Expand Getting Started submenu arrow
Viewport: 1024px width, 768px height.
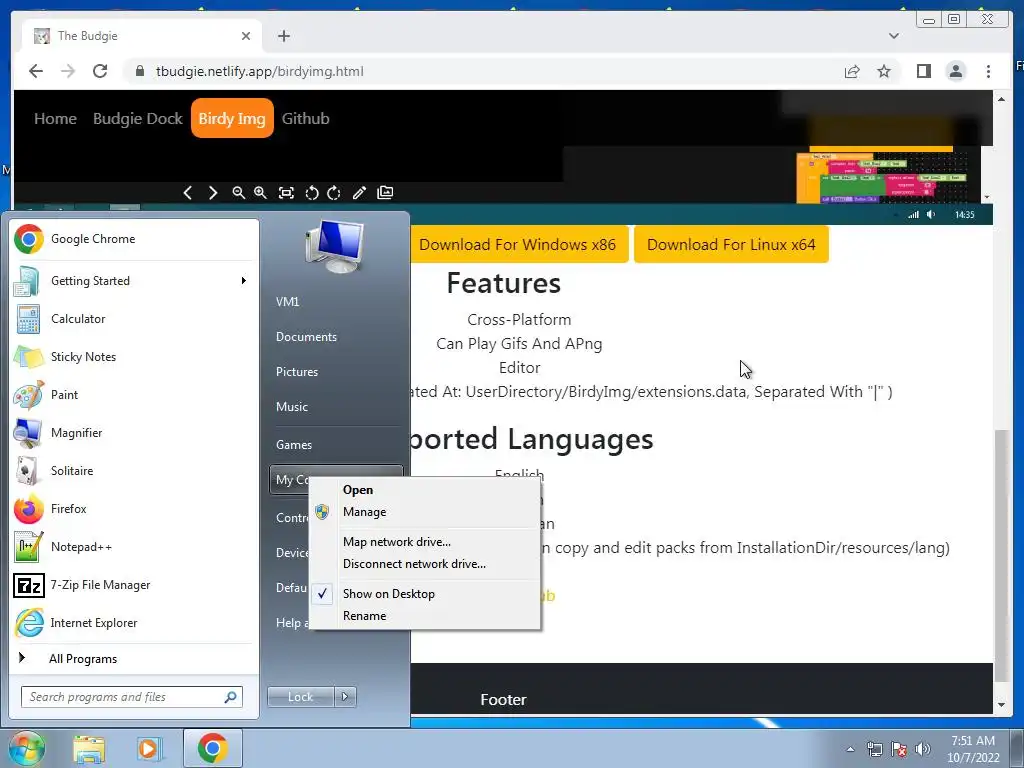tap(244, 281)
